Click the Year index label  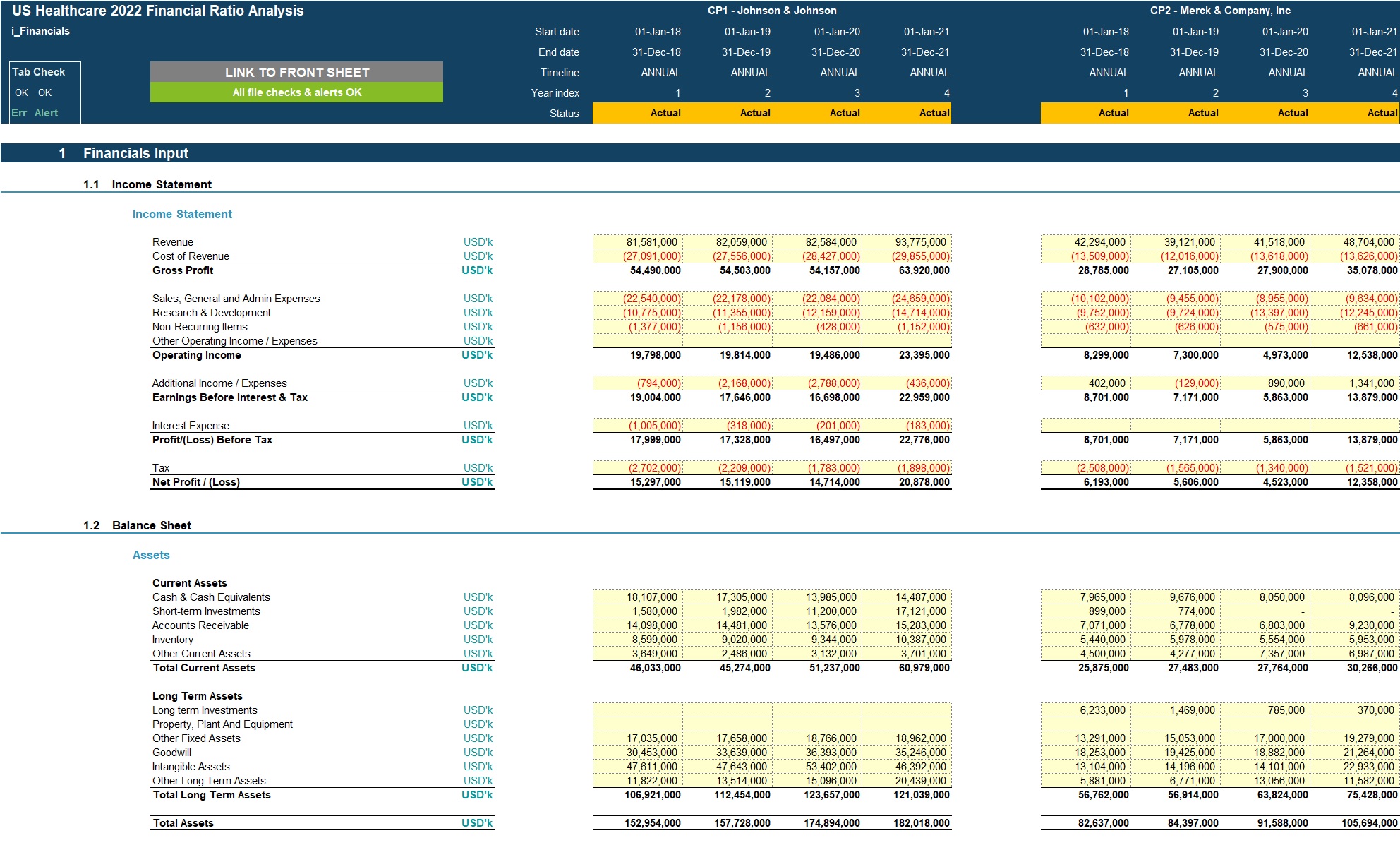(555, 93)
